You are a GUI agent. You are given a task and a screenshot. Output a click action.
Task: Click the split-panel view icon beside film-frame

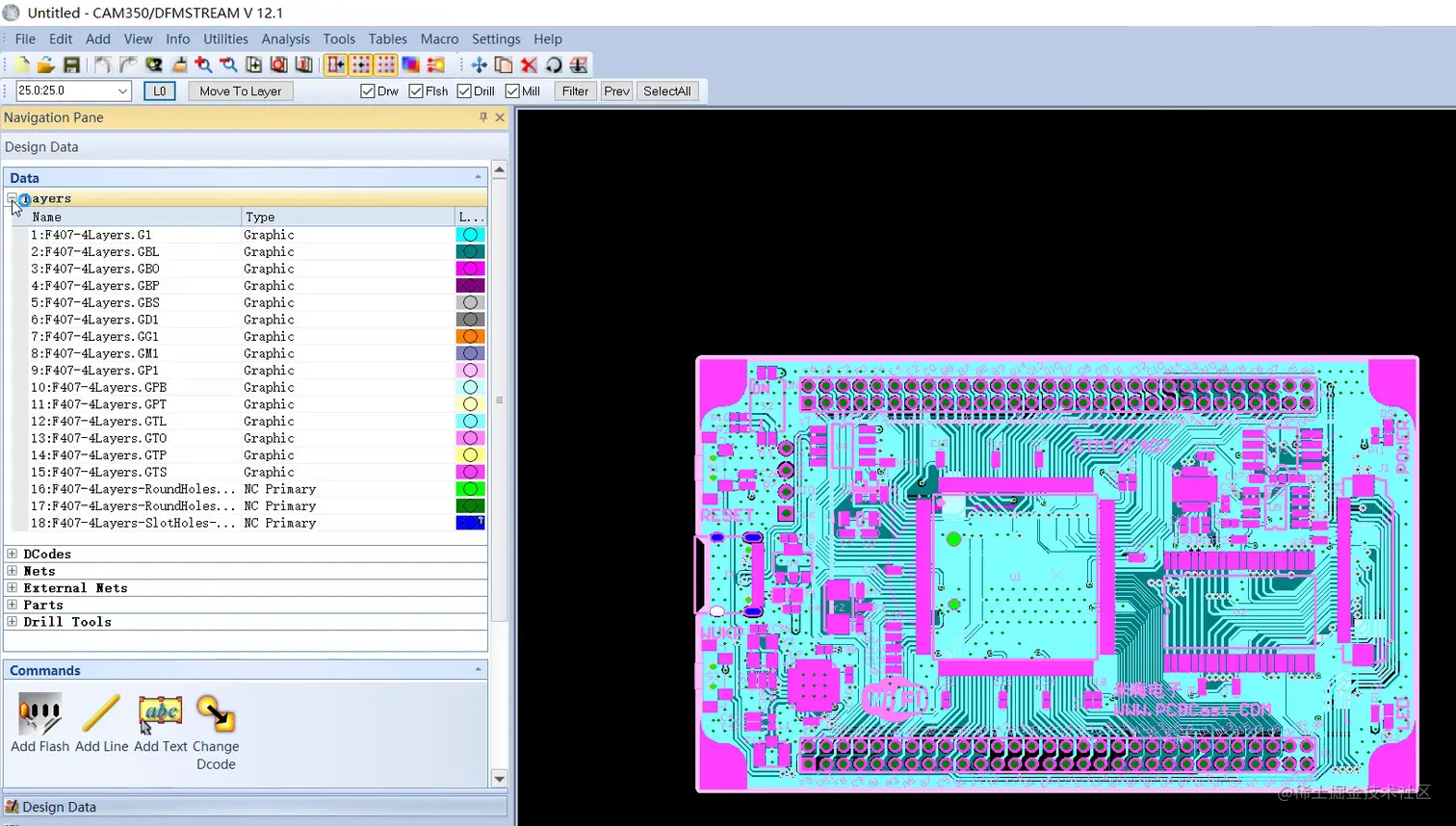pos(304,65)
